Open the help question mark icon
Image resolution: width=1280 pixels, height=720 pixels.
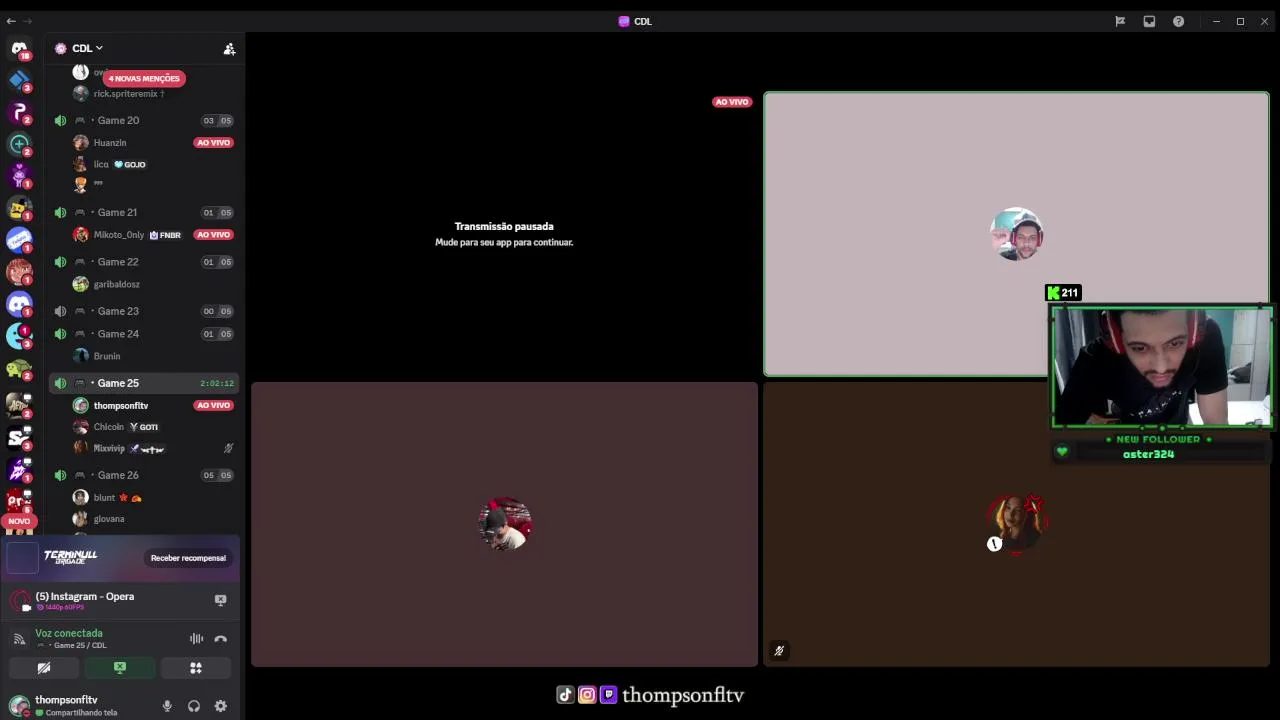pos(1178,21)
